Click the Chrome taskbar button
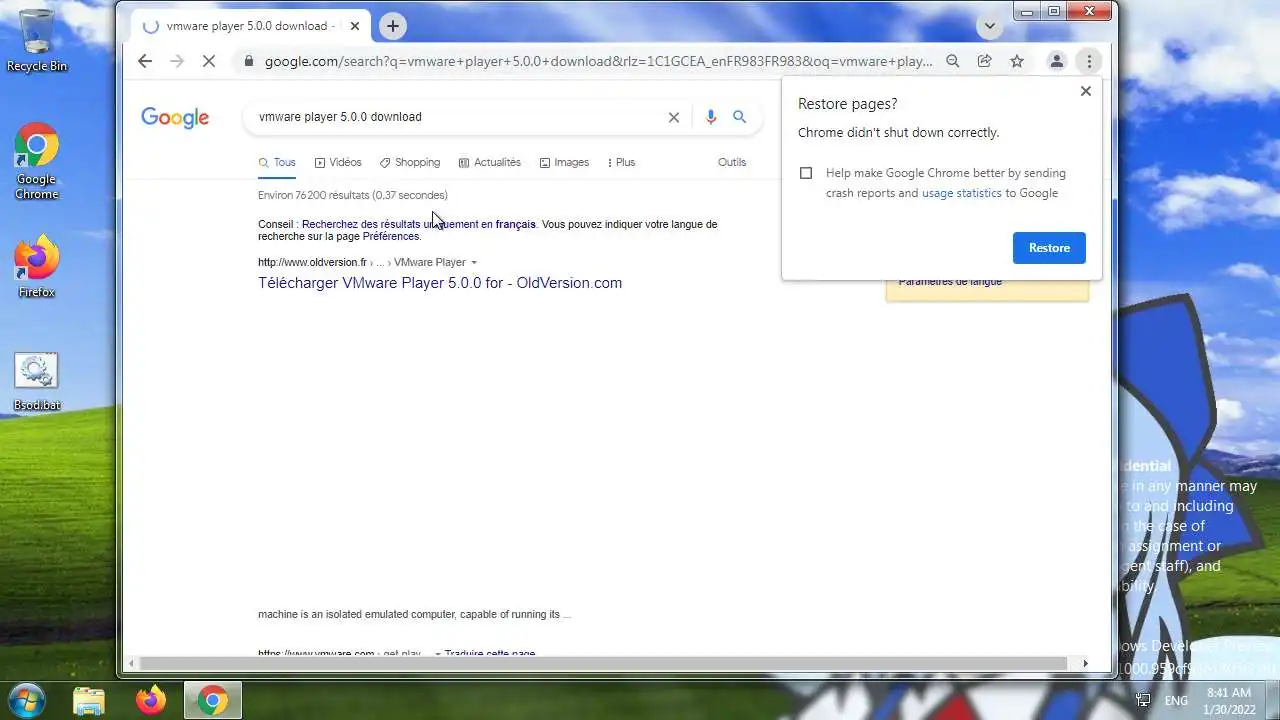 [x=212, y=700]
